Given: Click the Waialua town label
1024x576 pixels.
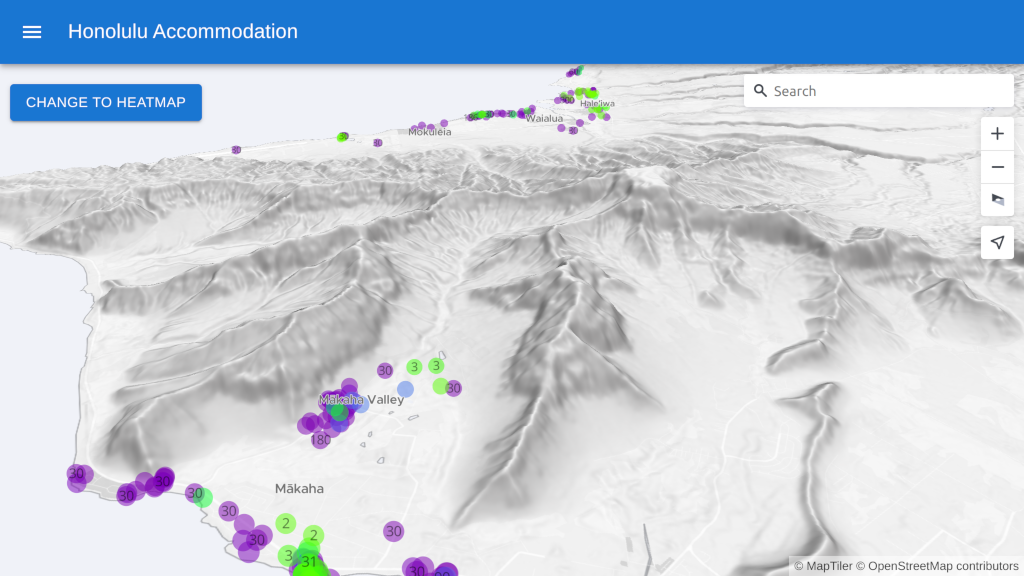Looking at the screenshot, I should 545,118.
